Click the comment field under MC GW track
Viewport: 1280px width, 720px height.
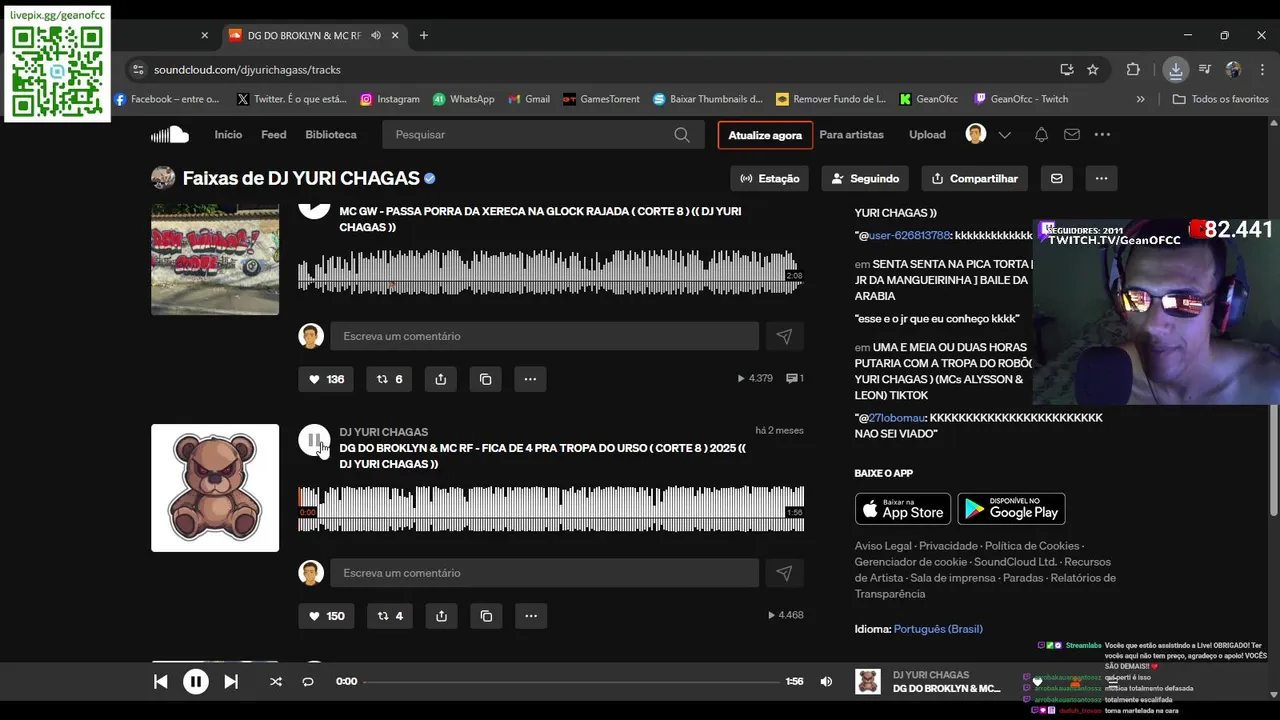(545, 336)
